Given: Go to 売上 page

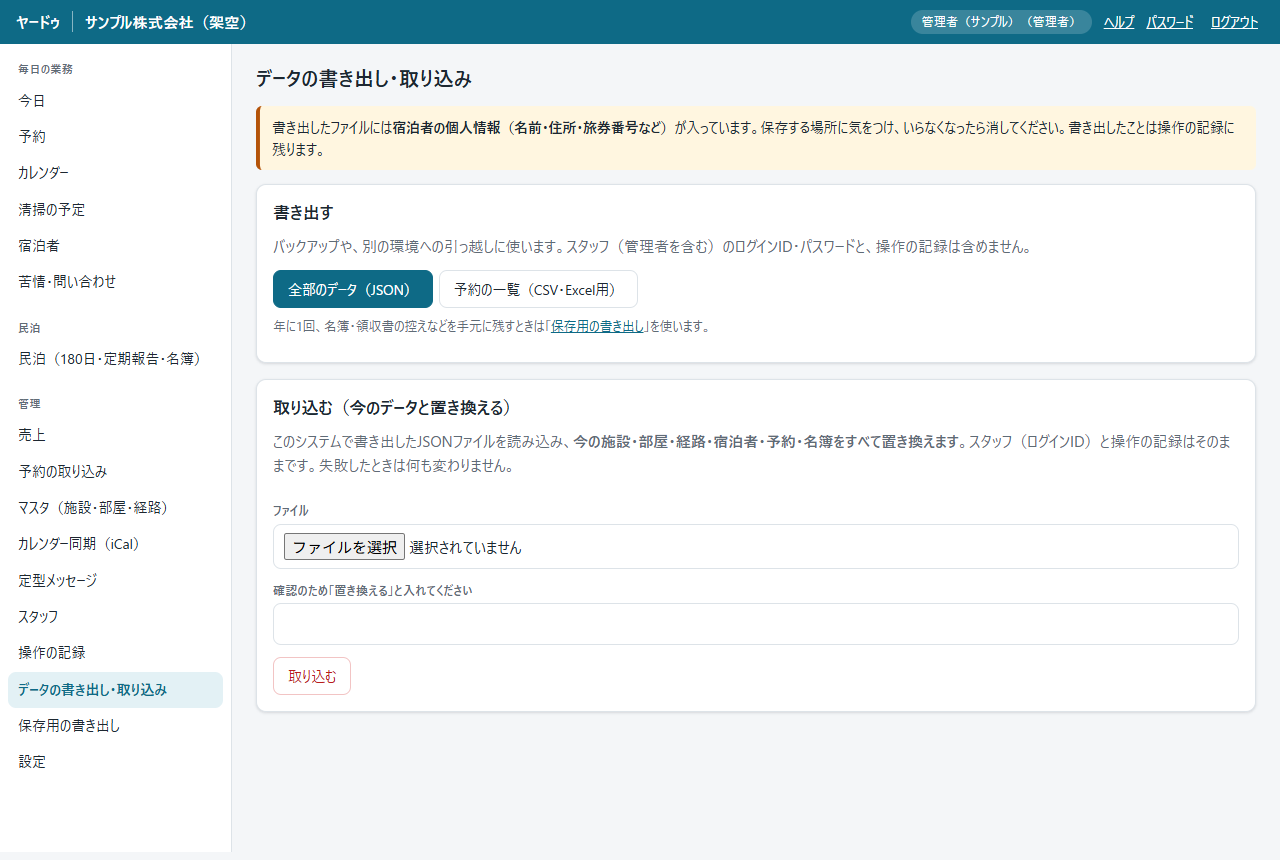Looking at the screenshot, I should (115, 435).
